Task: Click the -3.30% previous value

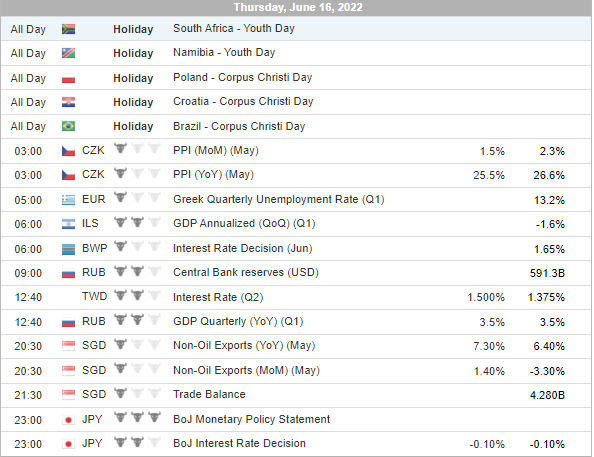Action: tap(547, 371)
